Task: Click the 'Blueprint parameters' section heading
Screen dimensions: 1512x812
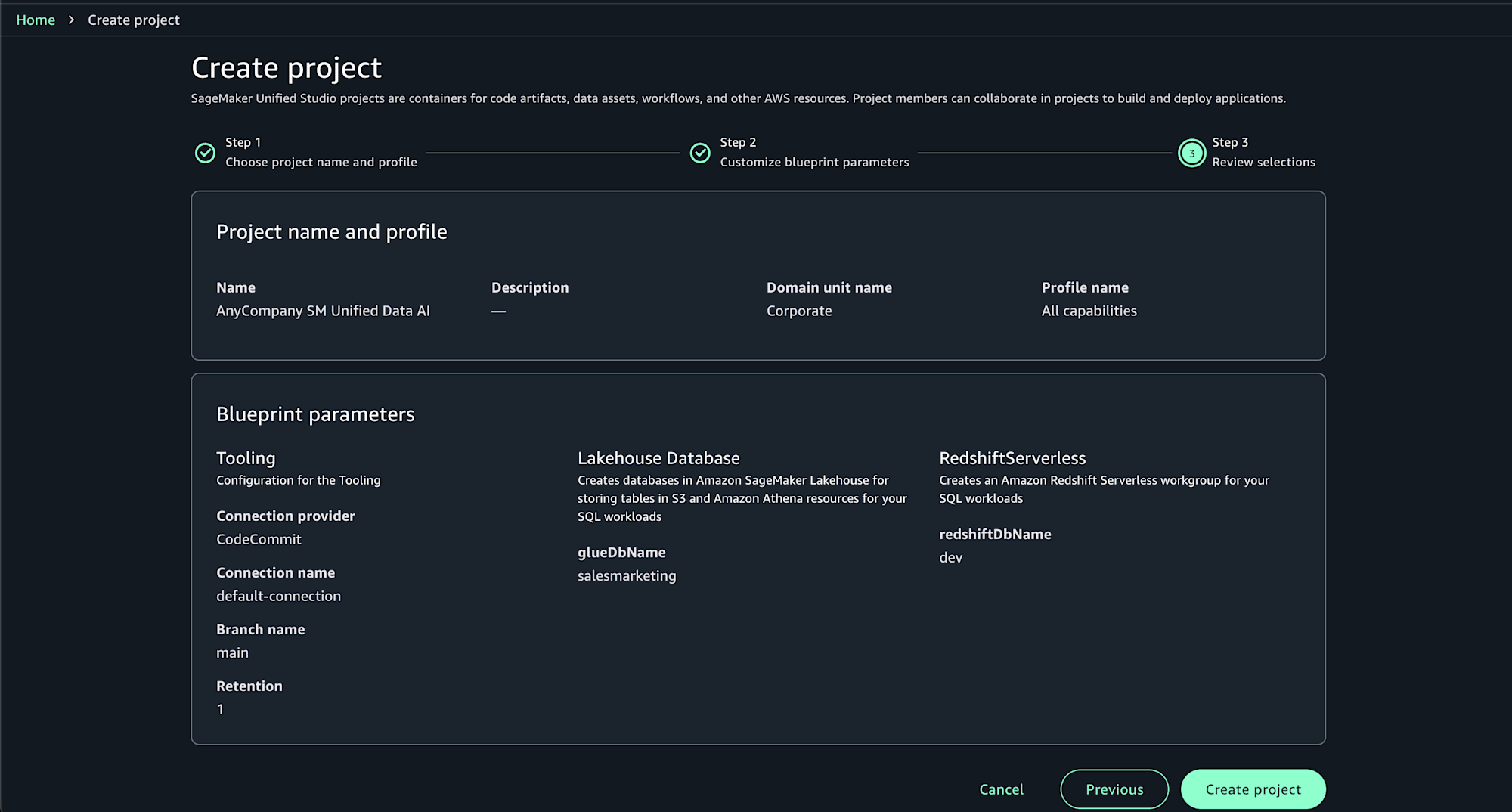Action: click(315, 414)
